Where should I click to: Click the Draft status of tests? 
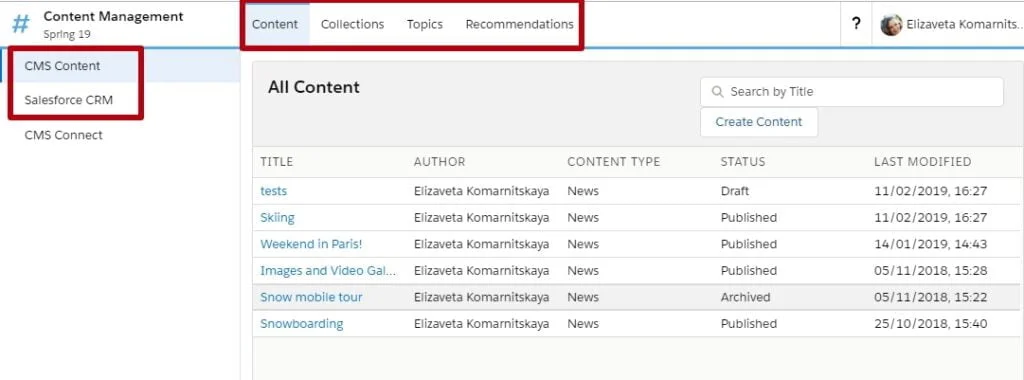point(735,191)
